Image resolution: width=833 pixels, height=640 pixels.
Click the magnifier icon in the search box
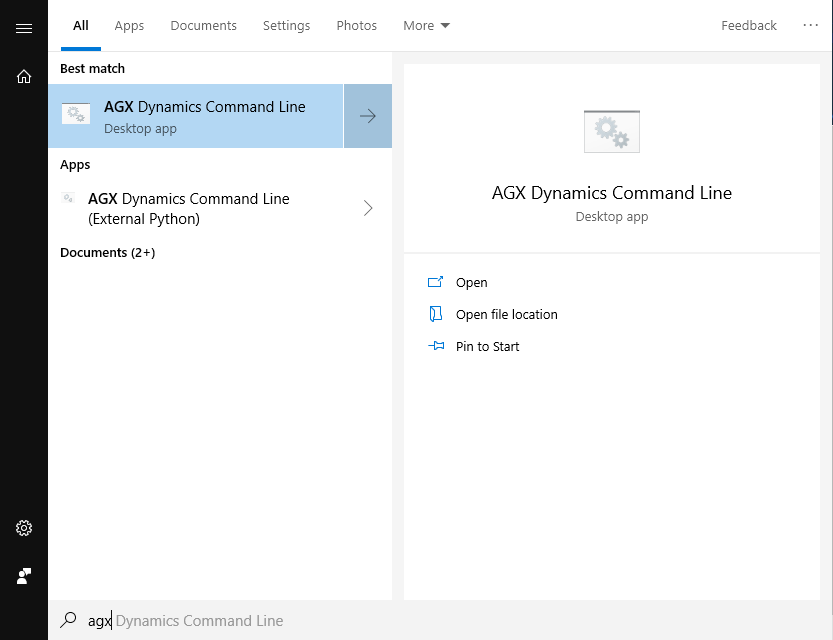click(x=68, y=621)
